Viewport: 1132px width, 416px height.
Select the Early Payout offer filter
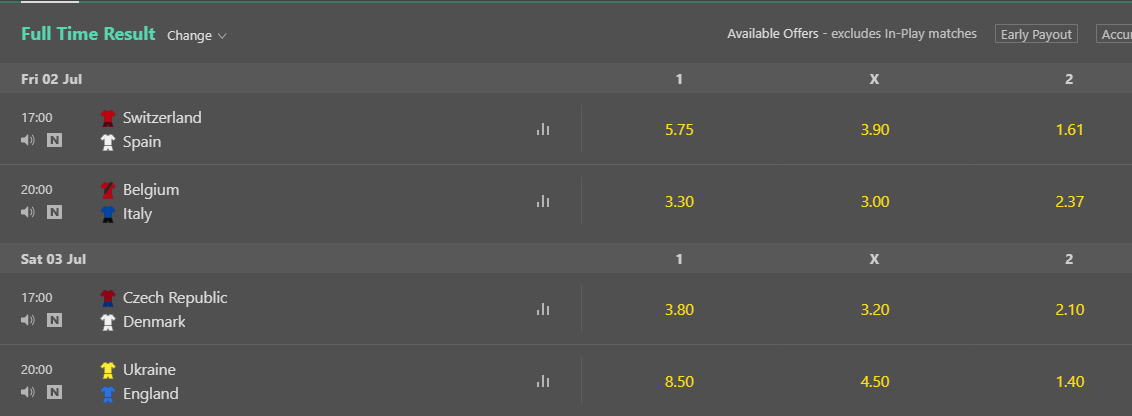coord(1036,34)
